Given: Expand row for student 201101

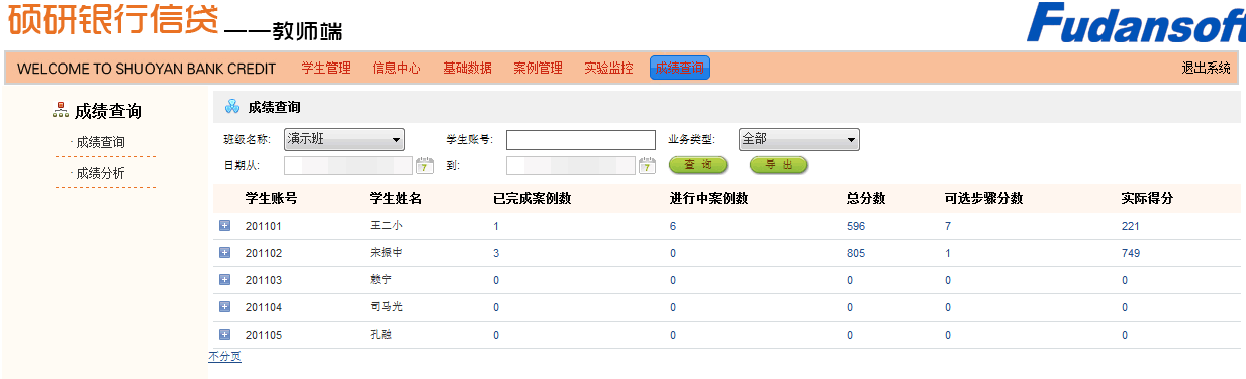Looking at the screenshot, I should click(x=224, y=226).
